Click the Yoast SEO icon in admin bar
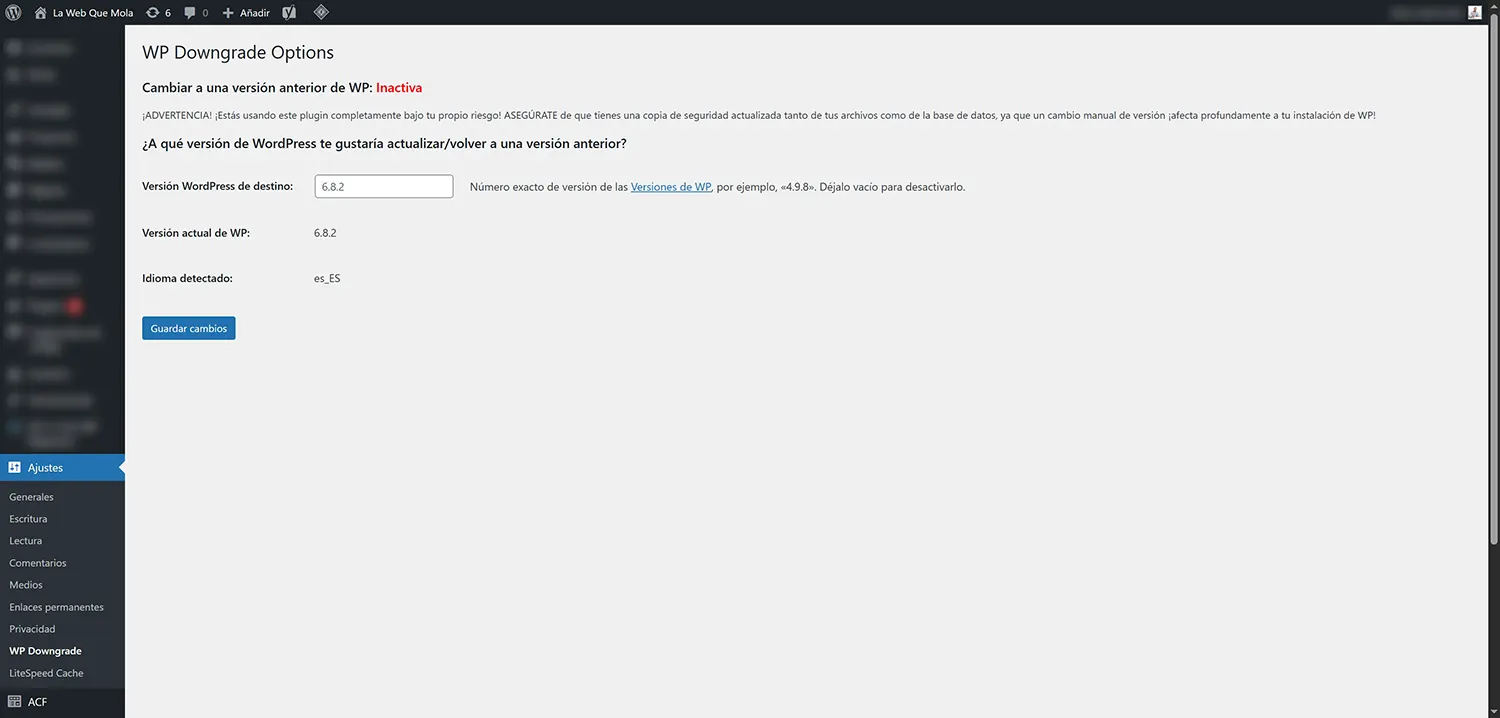This screenshot has height=718, width=1500. 289,12
